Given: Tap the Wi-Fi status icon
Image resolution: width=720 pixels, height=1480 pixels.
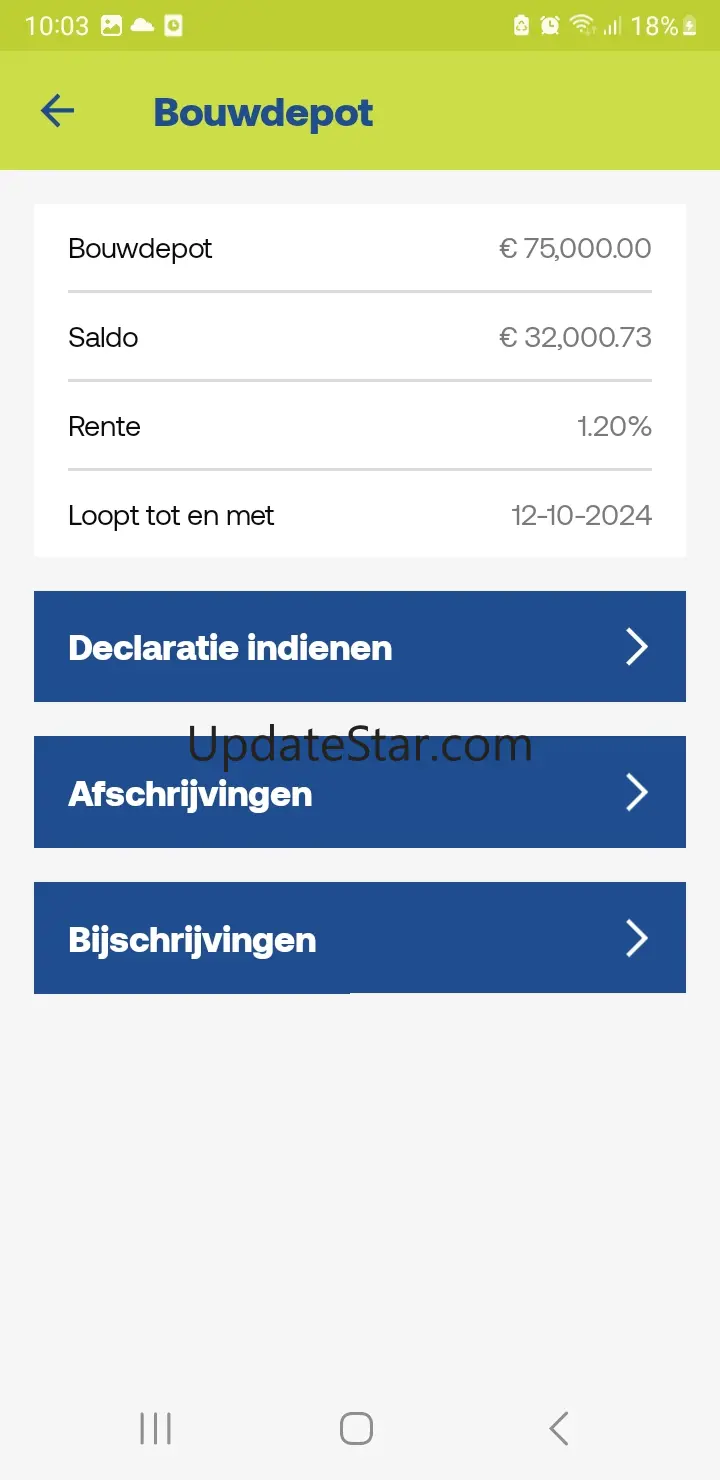Looking at the screenshot, I should [581, 26].
